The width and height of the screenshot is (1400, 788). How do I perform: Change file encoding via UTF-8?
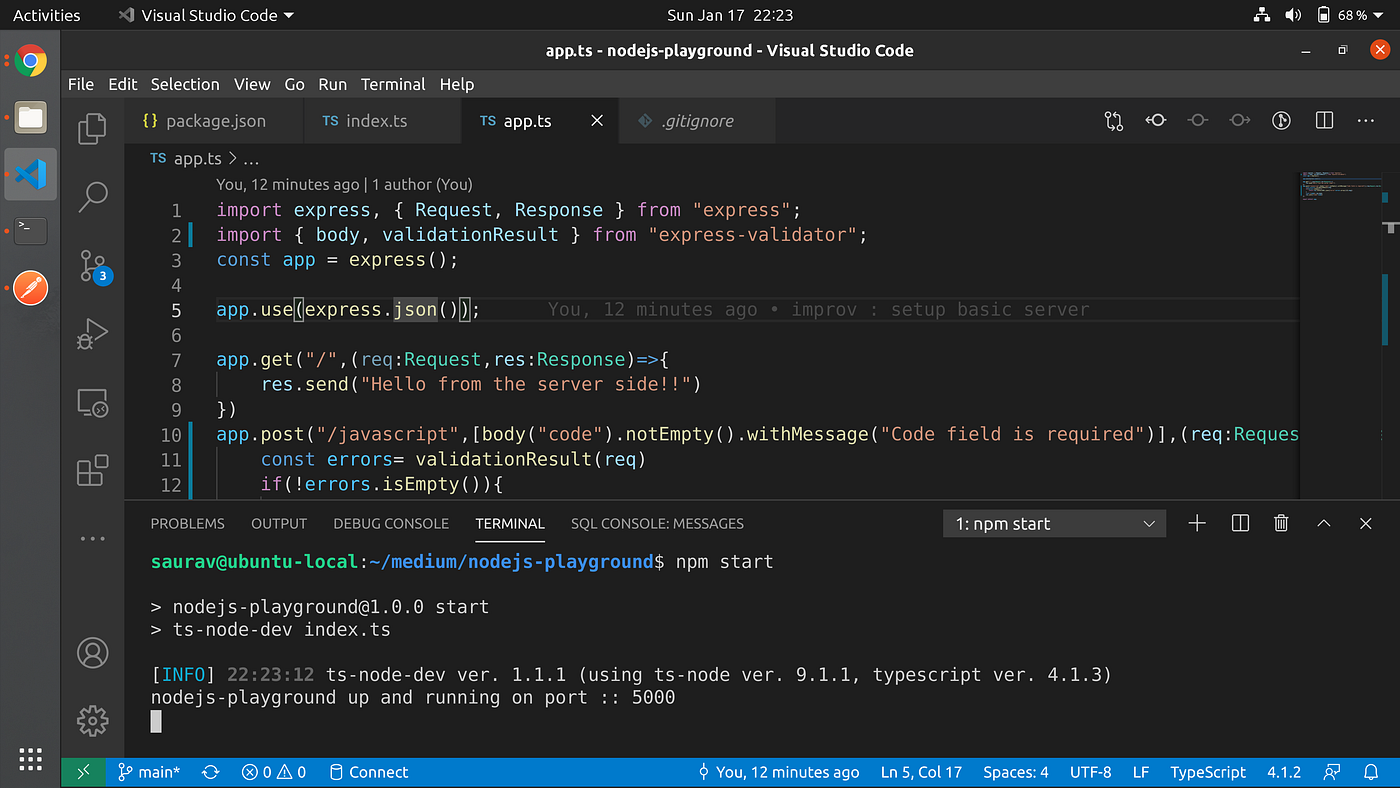tap(1090, 772)
